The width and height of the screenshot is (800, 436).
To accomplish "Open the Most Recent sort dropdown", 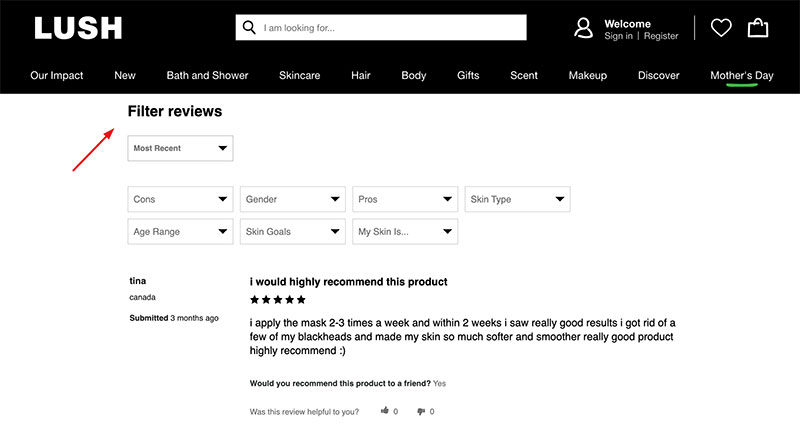I will (180, 148).
